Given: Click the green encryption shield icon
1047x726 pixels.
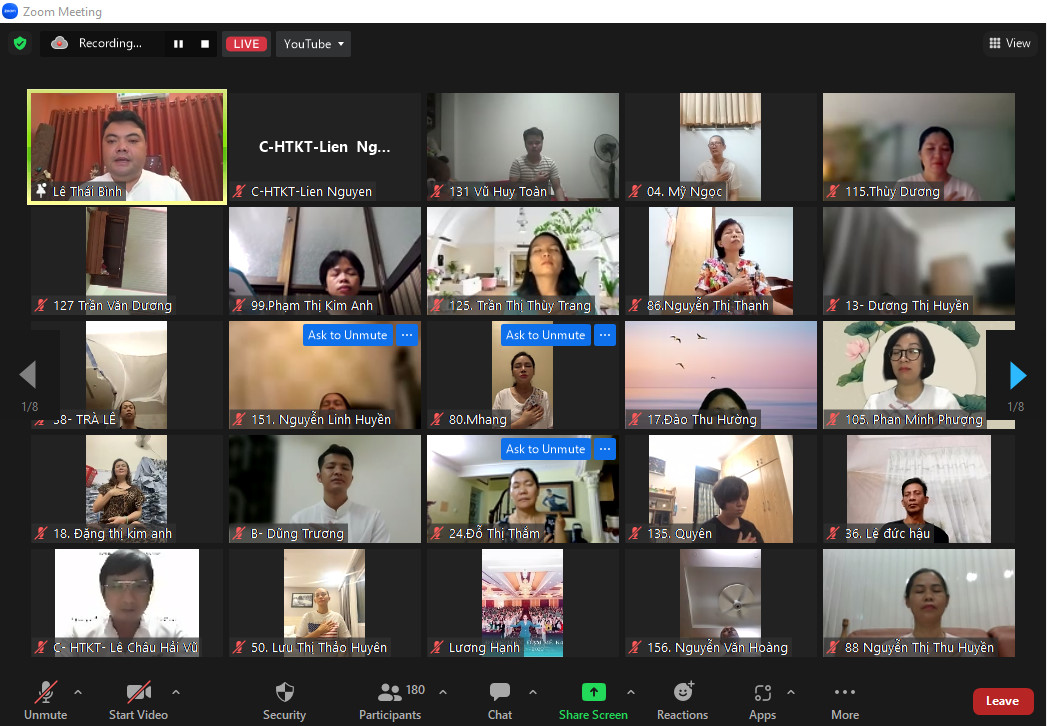Looking at the screenshot, I should click(x=20, y=43).
